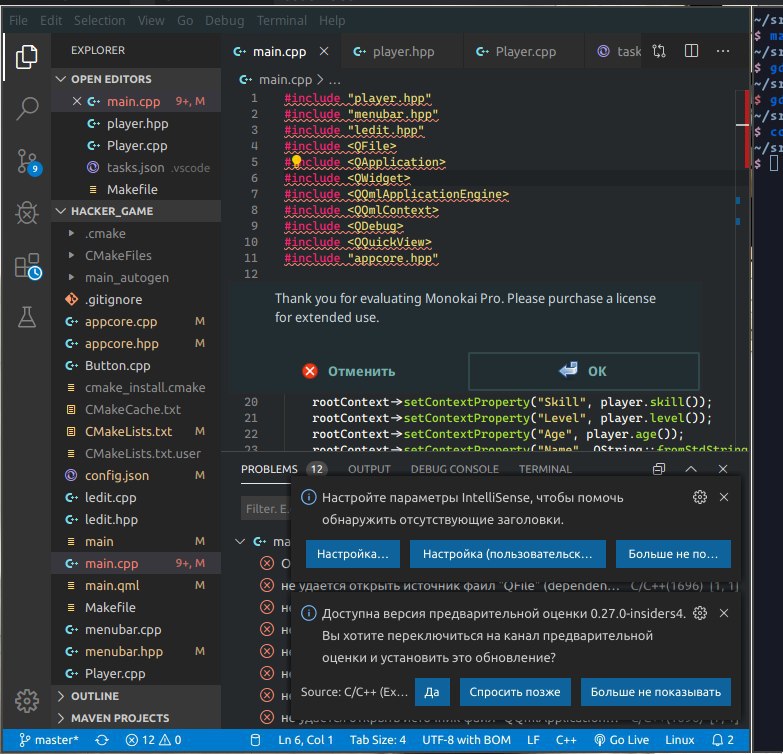
Task: Open tasks.json in Open Editors
Action: coord(136,167)
